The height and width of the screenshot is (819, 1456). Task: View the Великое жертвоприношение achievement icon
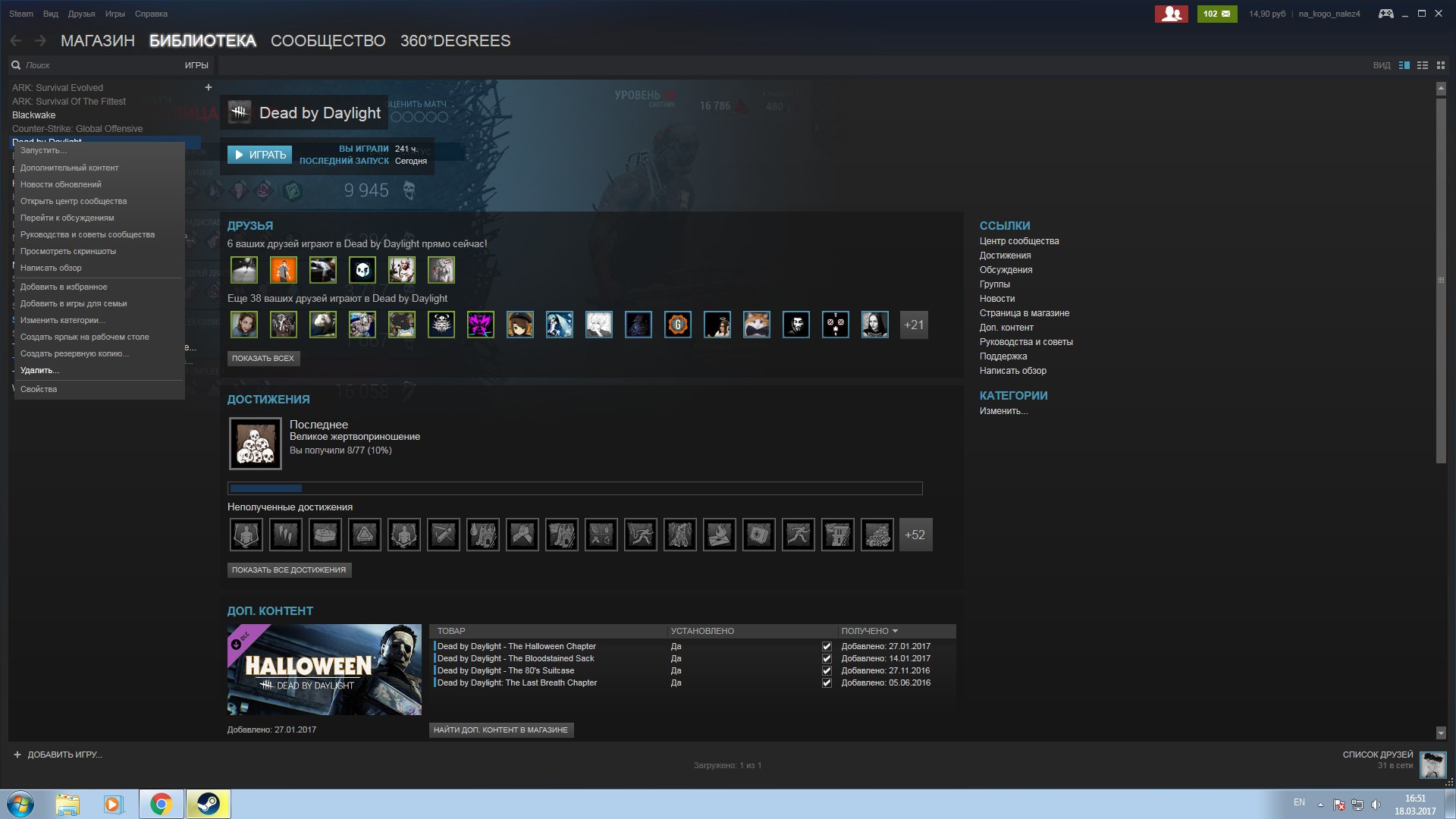256,444
